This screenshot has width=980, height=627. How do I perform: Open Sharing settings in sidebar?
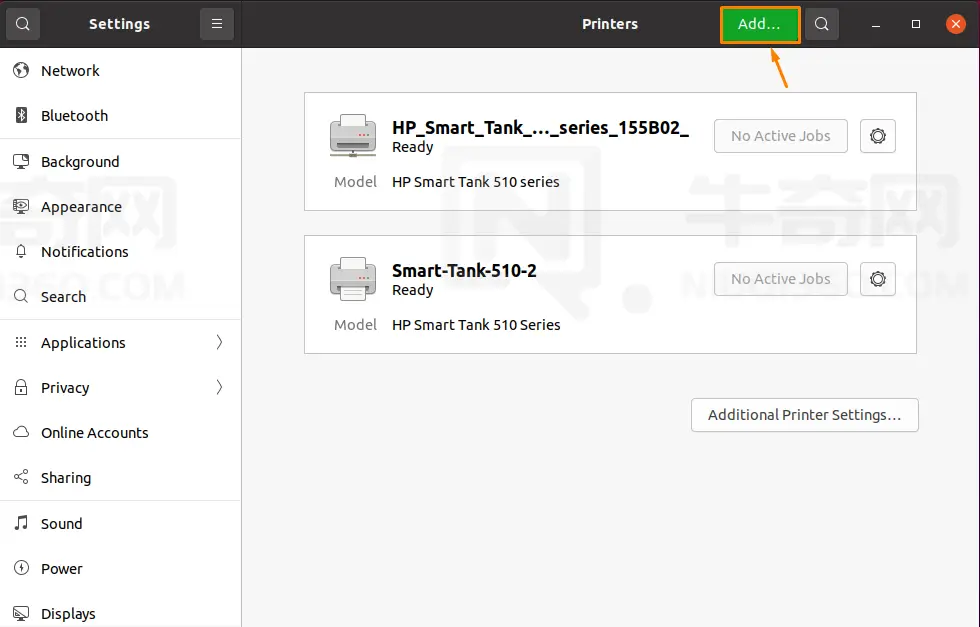pyautogui.click(x=120, y=478)
